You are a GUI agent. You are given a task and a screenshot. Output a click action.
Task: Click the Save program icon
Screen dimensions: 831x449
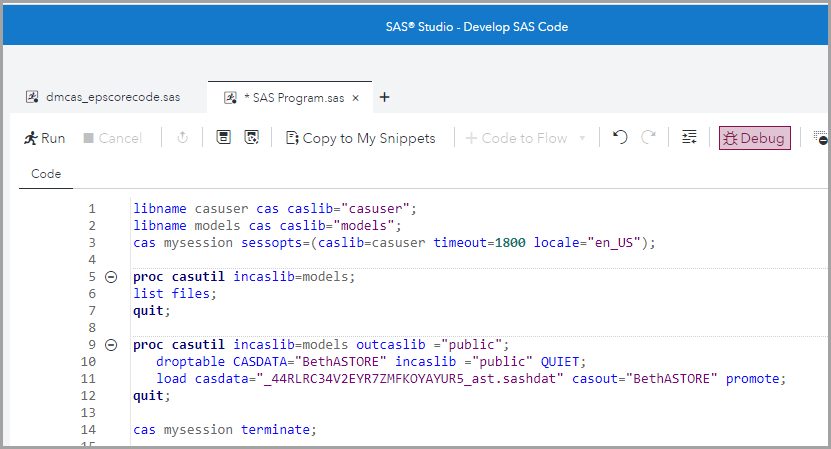click(x=224, y=138)
